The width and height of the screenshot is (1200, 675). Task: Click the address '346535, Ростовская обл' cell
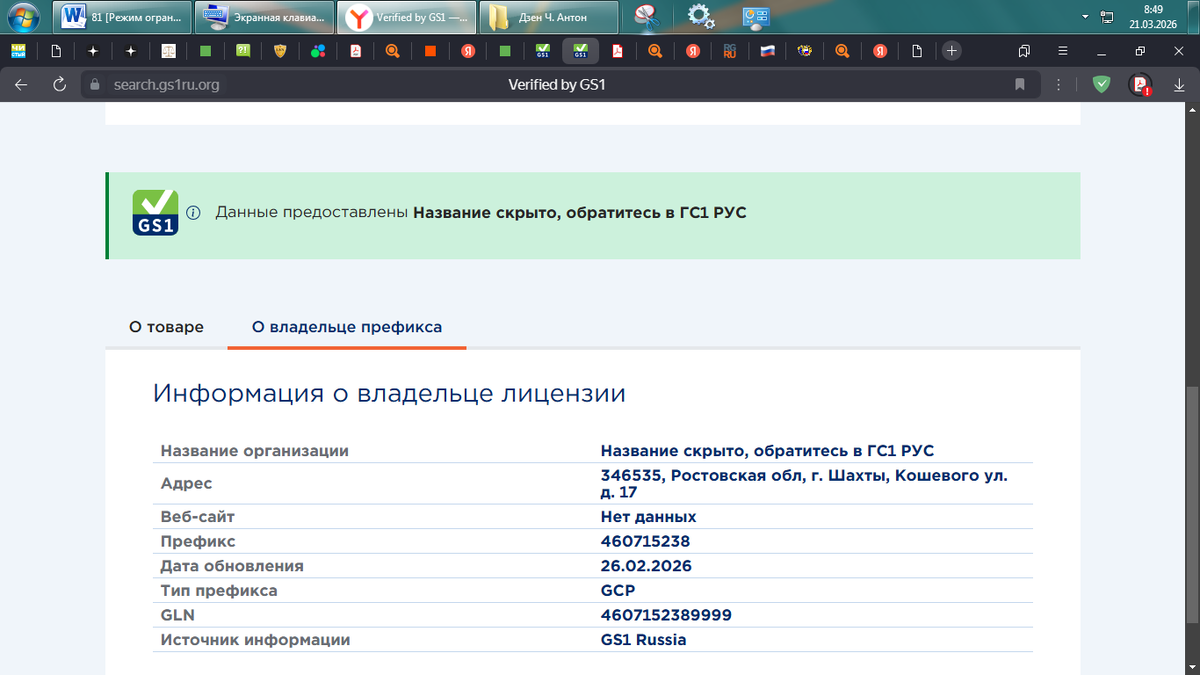(x=804, y=484)
